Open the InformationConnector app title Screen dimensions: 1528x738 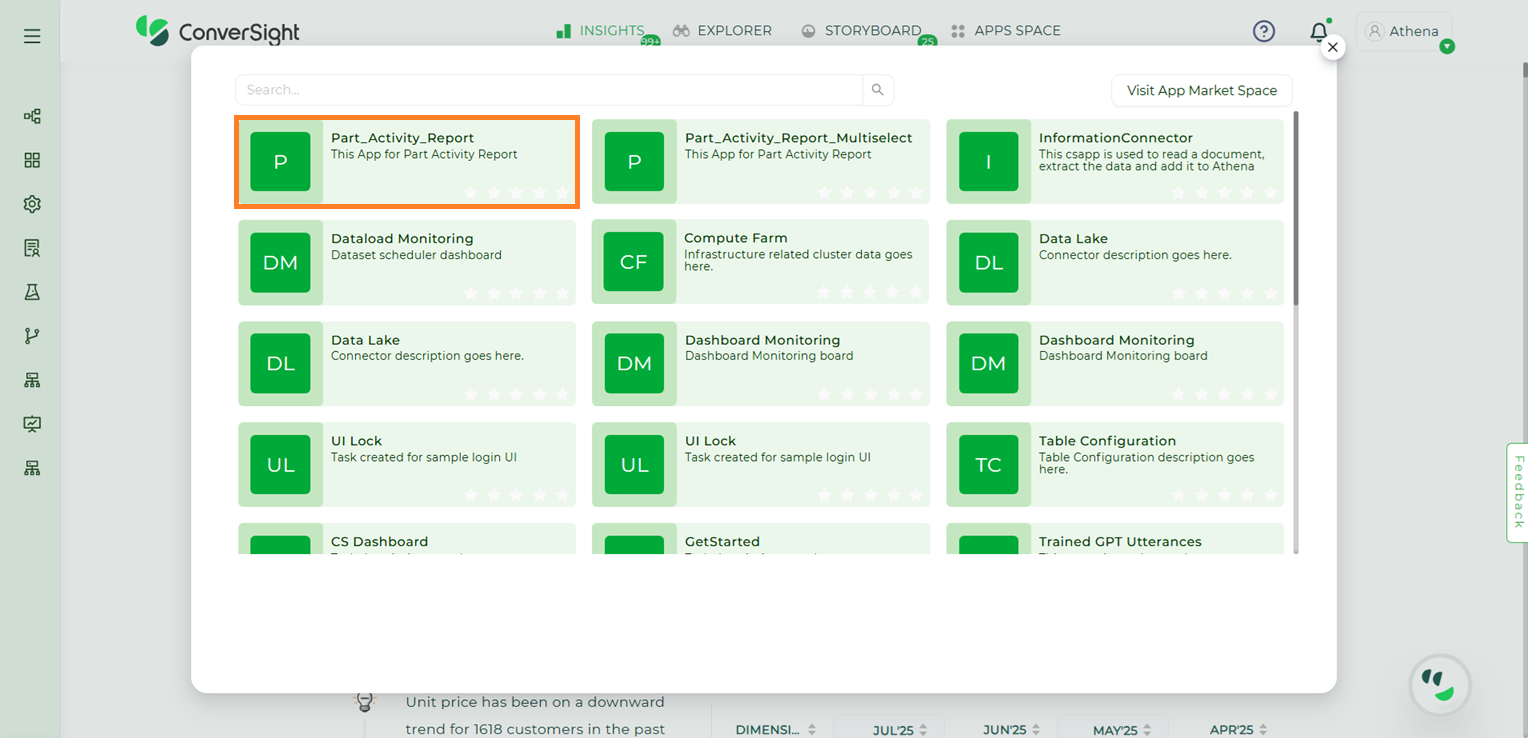[1116, 138]
